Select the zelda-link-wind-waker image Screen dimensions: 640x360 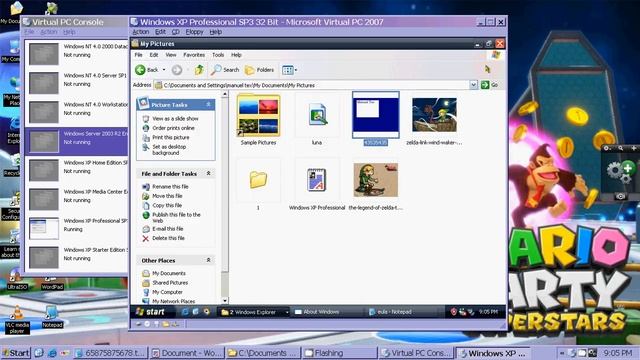tap(434, 115)
